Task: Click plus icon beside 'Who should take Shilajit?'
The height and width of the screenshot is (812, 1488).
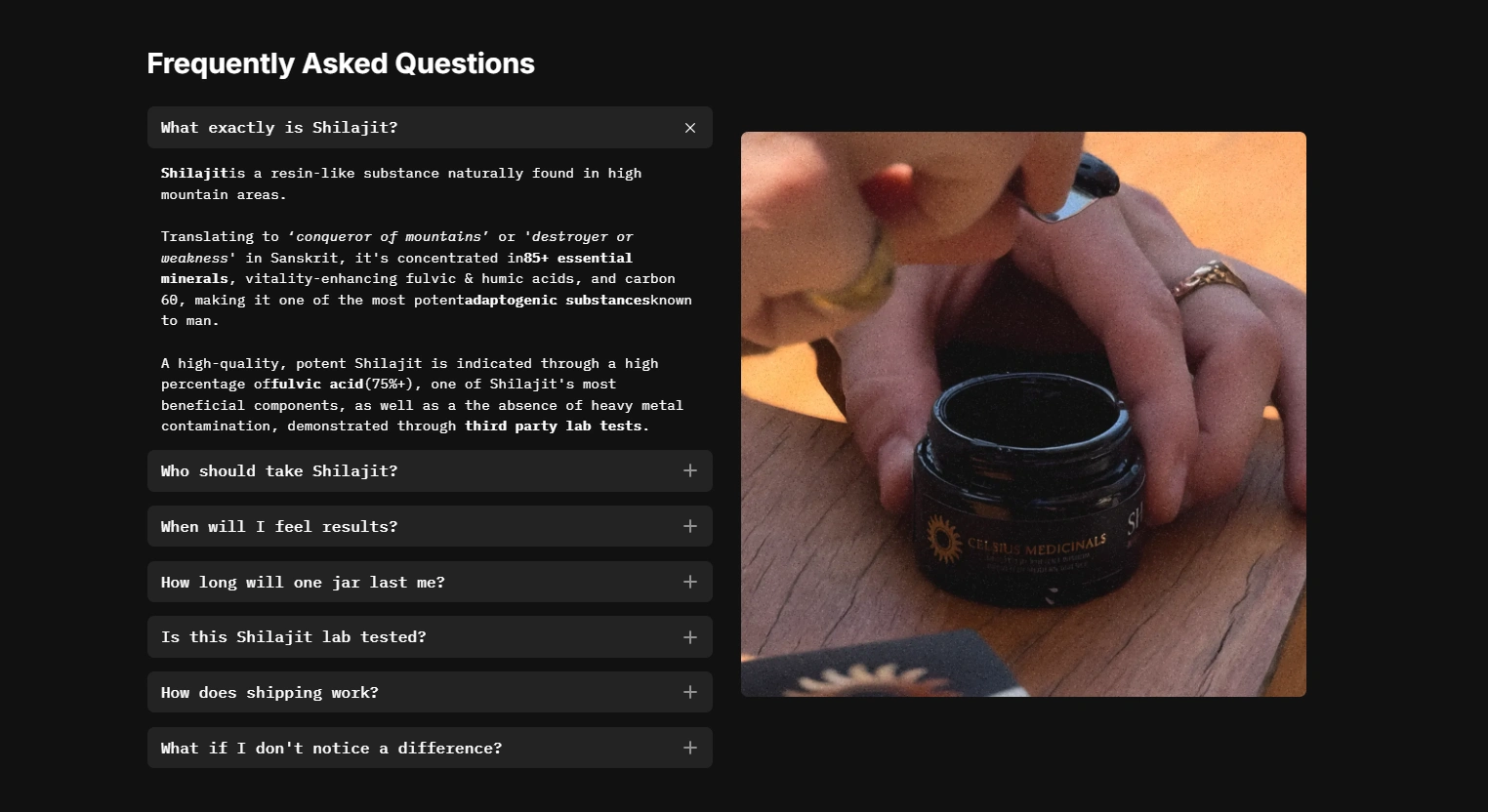Action: point(690,470)
